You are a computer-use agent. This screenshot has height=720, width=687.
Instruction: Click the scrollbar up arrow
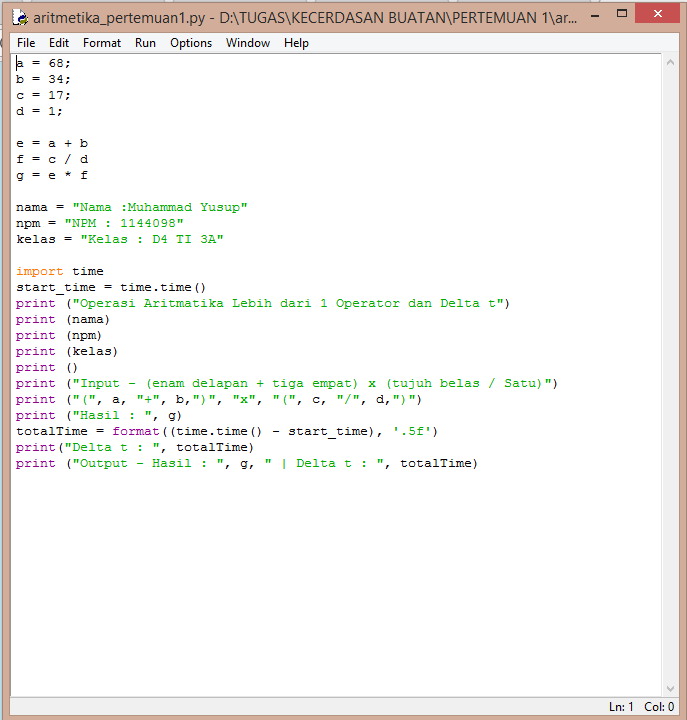click(x=670, y=62)
